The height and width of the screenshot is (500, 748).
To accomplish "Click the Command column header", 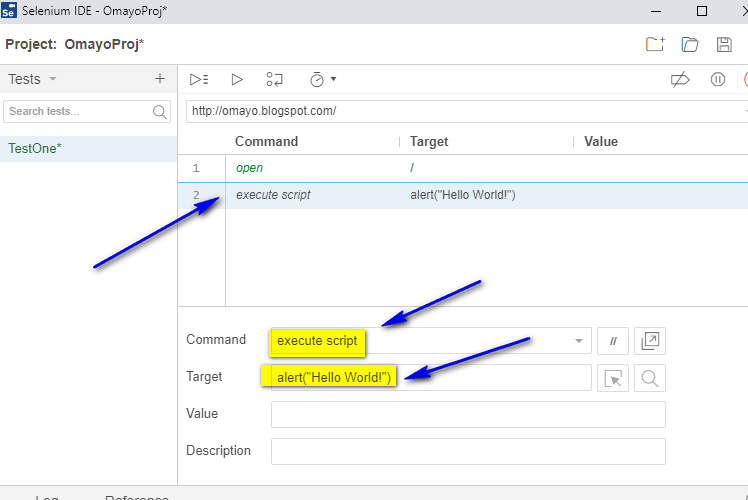I will tap(266, 141).
